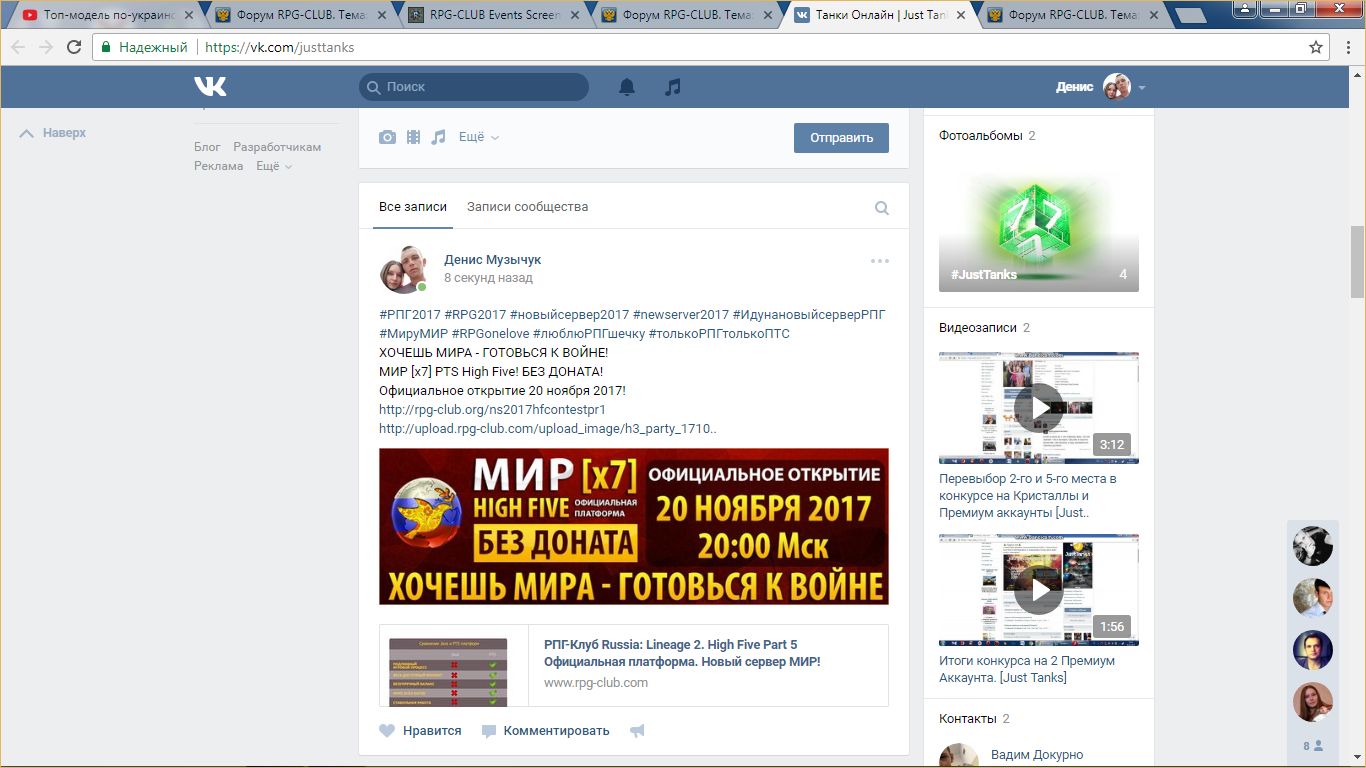1366x768 pixels.
Task: Click the VK logo home icon
Action: point(210,87)
